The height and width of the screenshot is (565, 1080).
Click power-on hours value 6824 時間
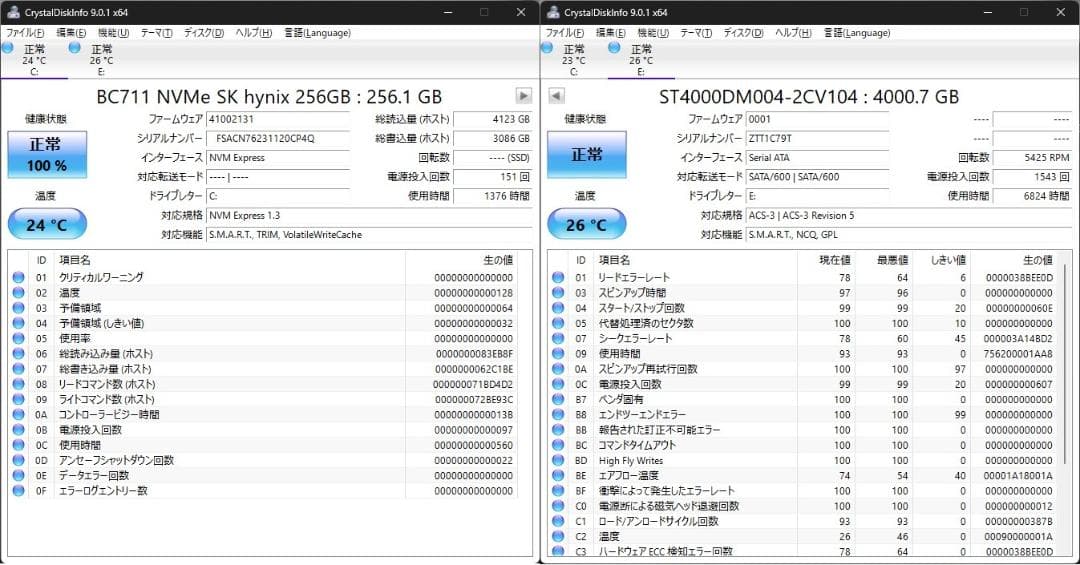[1032, 196]
